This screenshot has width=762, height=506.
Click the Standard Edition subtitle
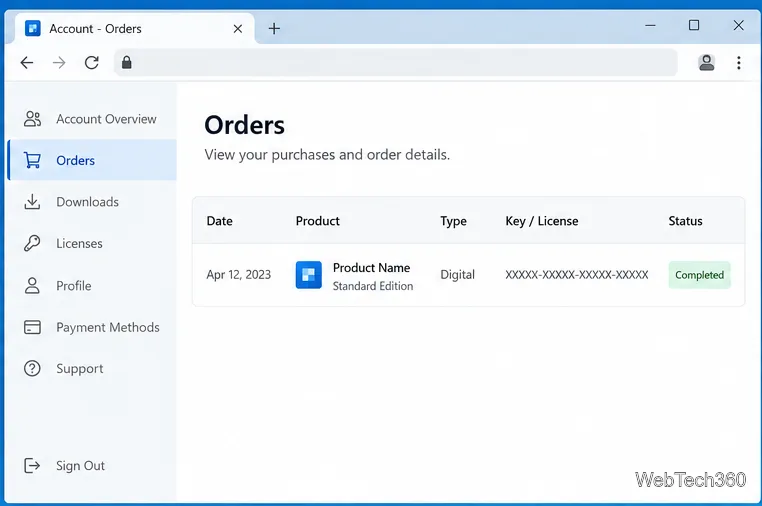373,286
